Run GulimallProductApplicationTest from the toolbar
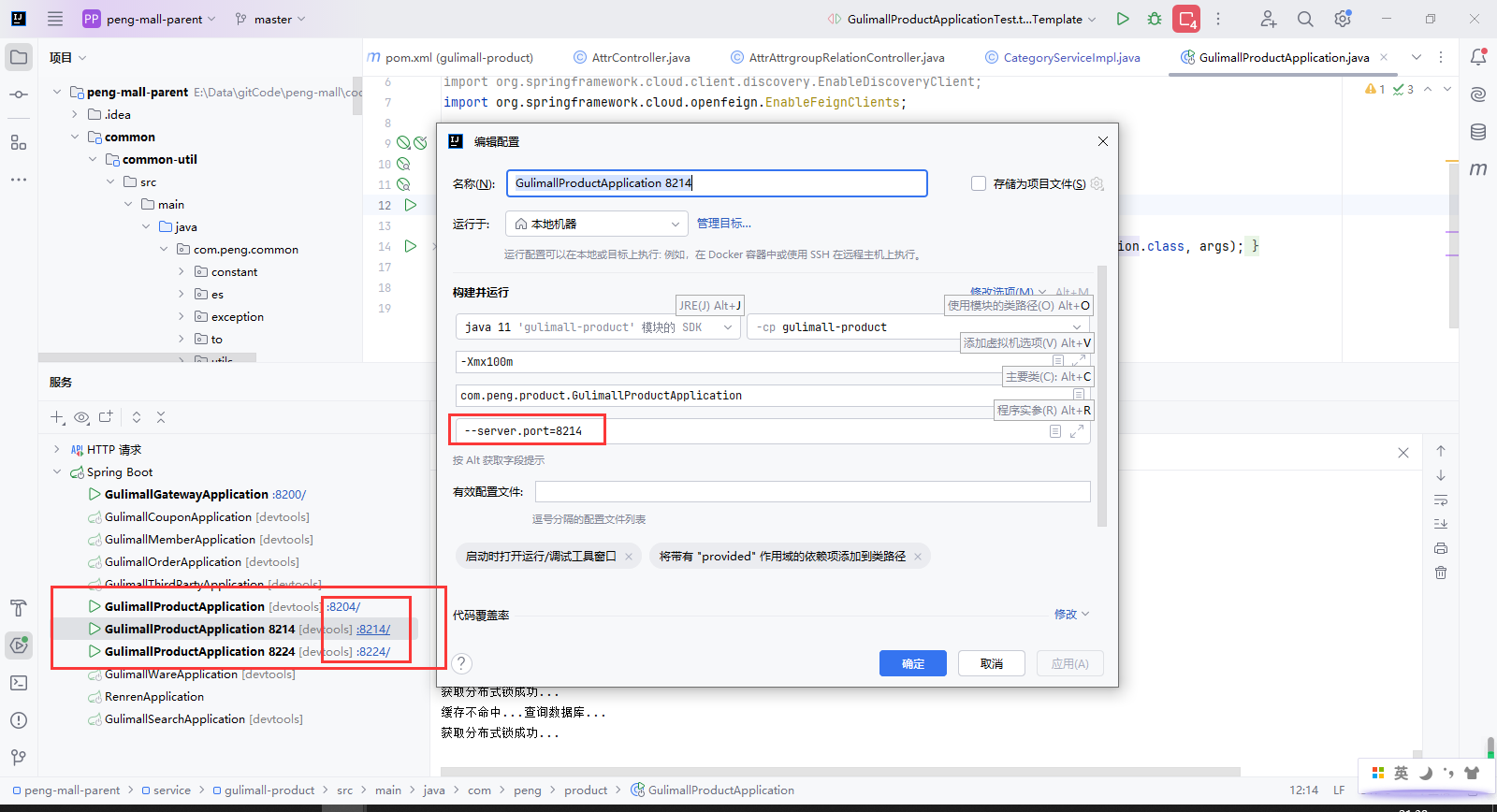 1123,19
